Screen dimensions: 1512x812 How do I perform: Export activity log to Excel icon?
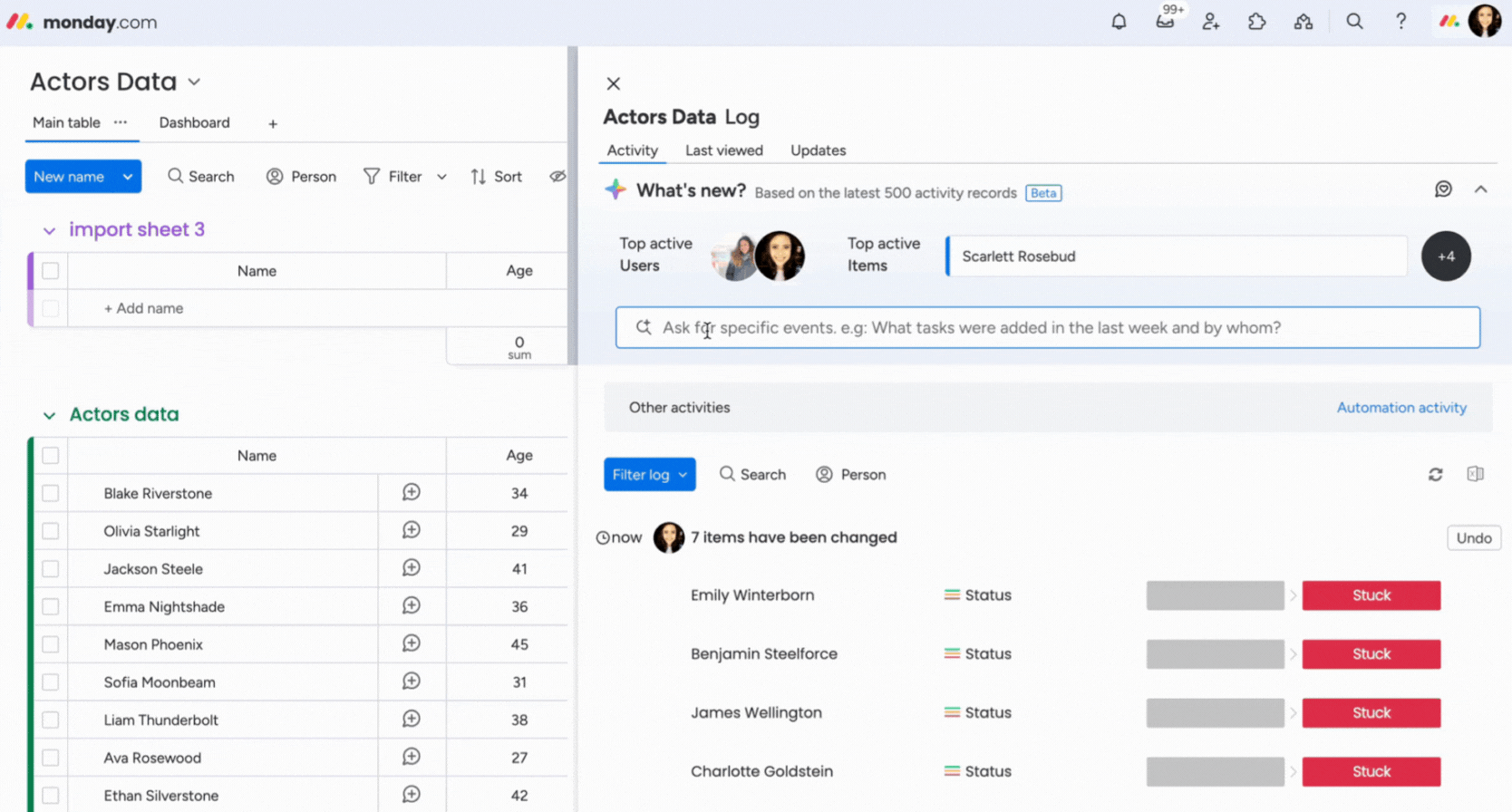1476,474
